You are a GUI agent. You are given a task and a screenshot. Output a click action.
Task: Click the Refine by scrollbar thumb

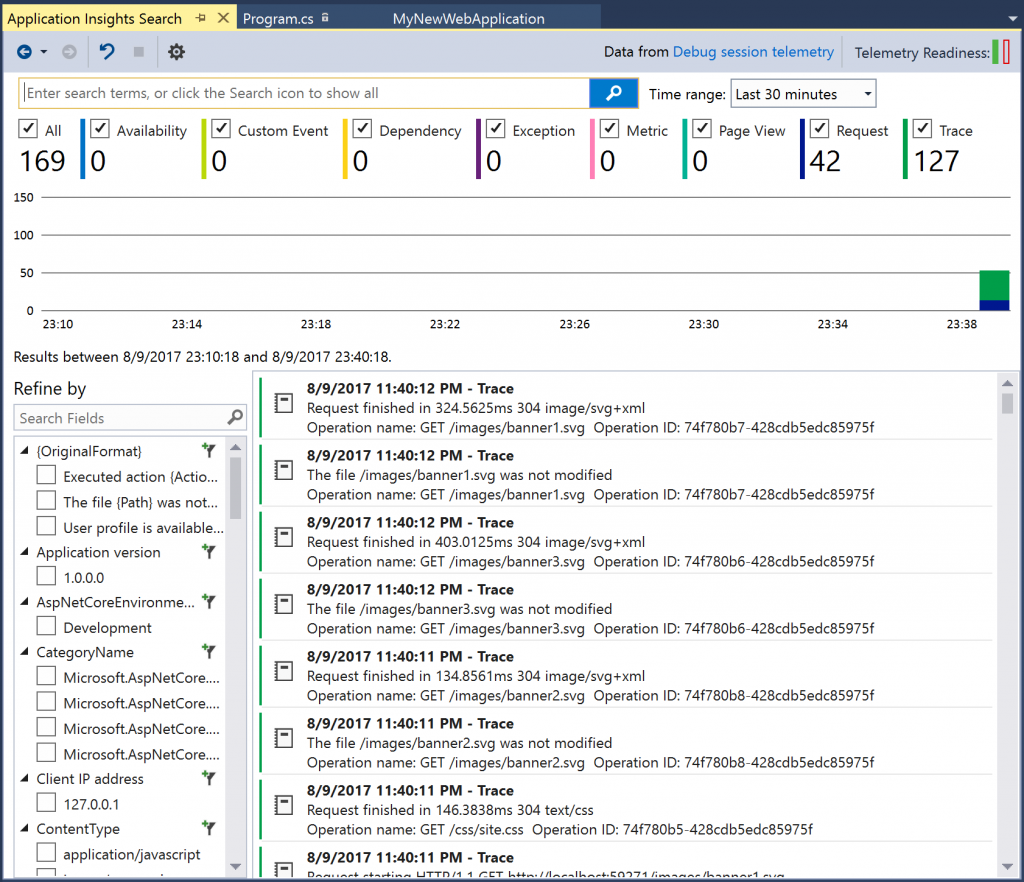(236, 488)
